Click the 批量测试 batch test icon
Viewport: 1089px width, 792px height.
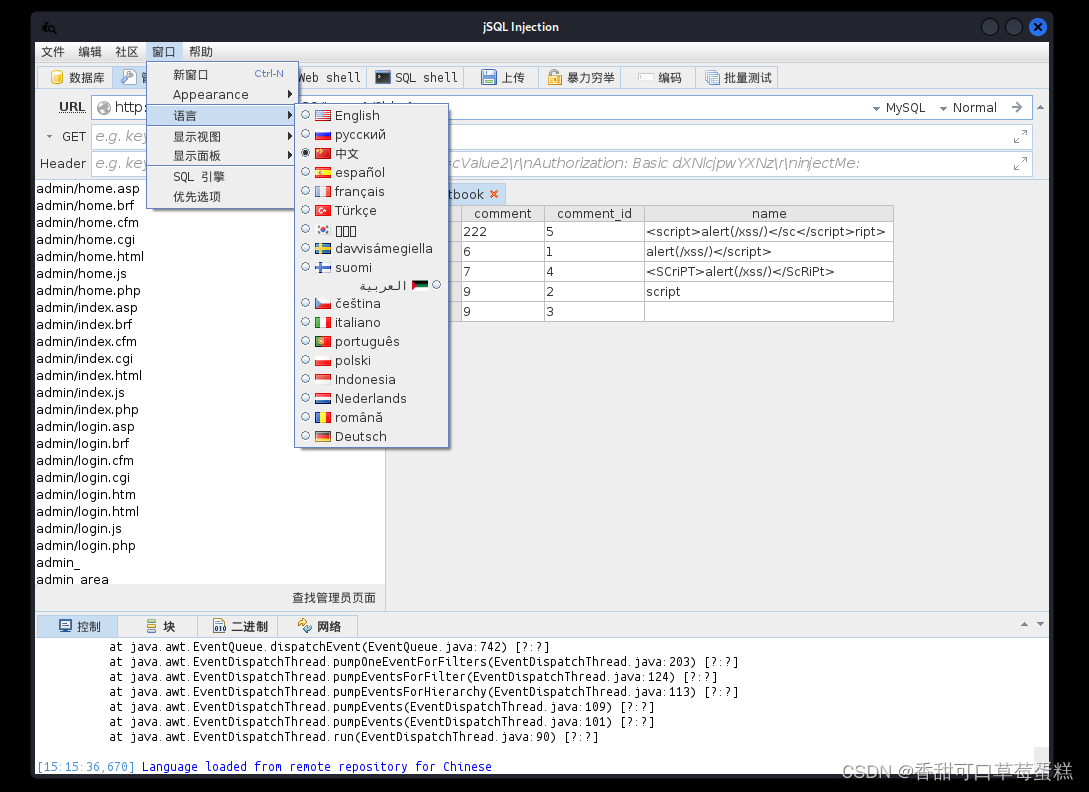(x=712, y=77)
